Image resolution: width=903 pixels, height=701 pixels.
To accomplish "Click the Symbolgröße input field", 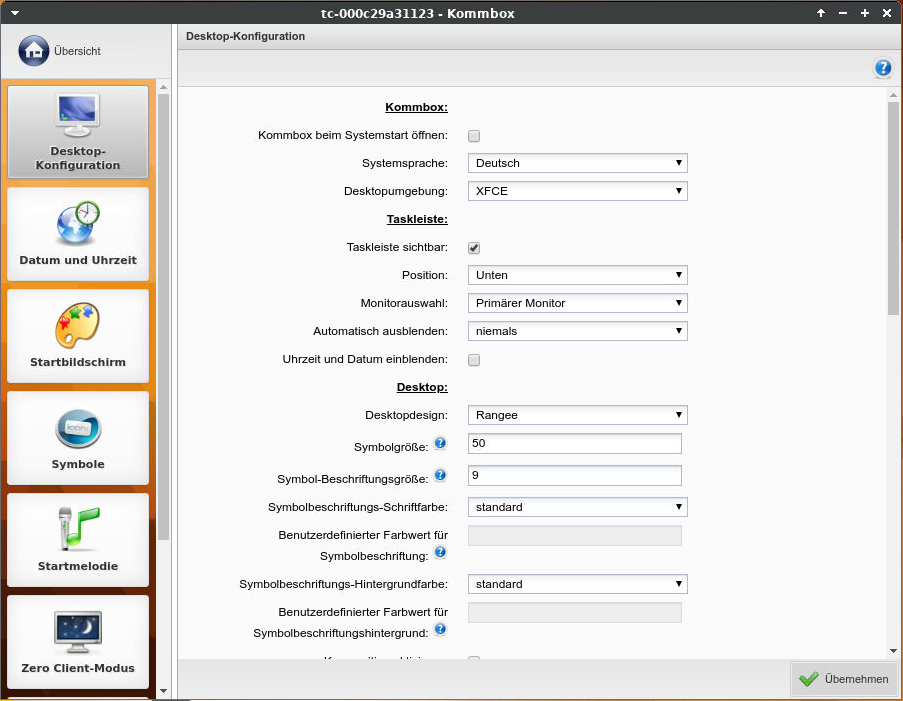I will (x=574, y=444).
